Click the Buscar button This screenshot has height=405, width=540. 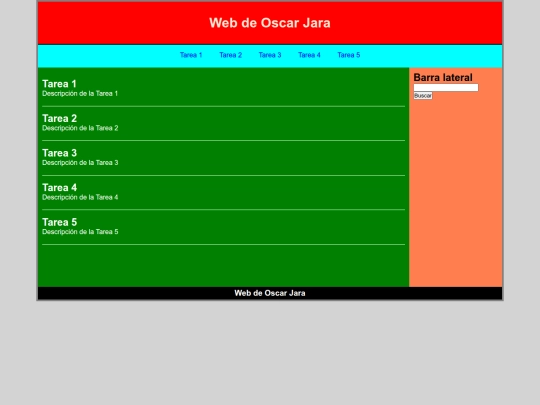tap(423, 96)
